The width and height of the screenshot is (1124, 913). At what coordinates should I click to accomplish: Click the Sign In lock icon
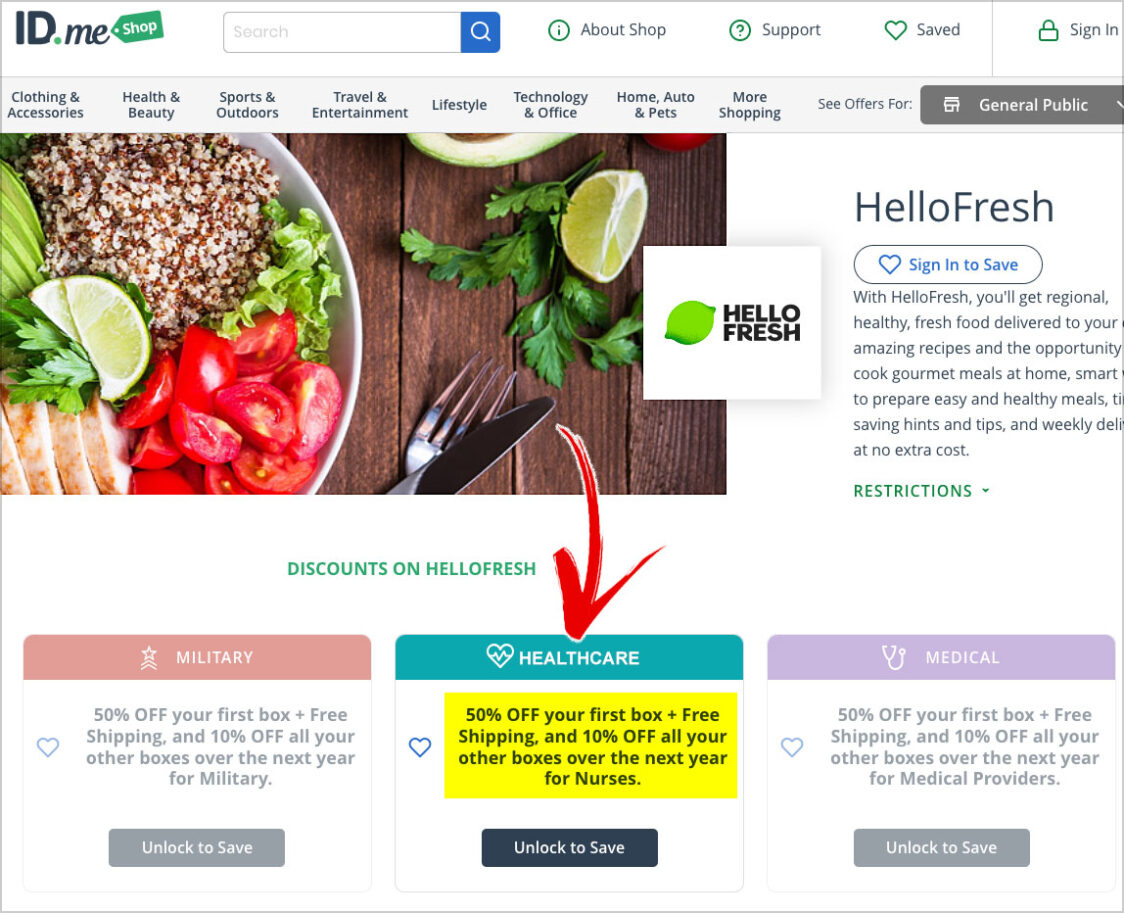1048,30
